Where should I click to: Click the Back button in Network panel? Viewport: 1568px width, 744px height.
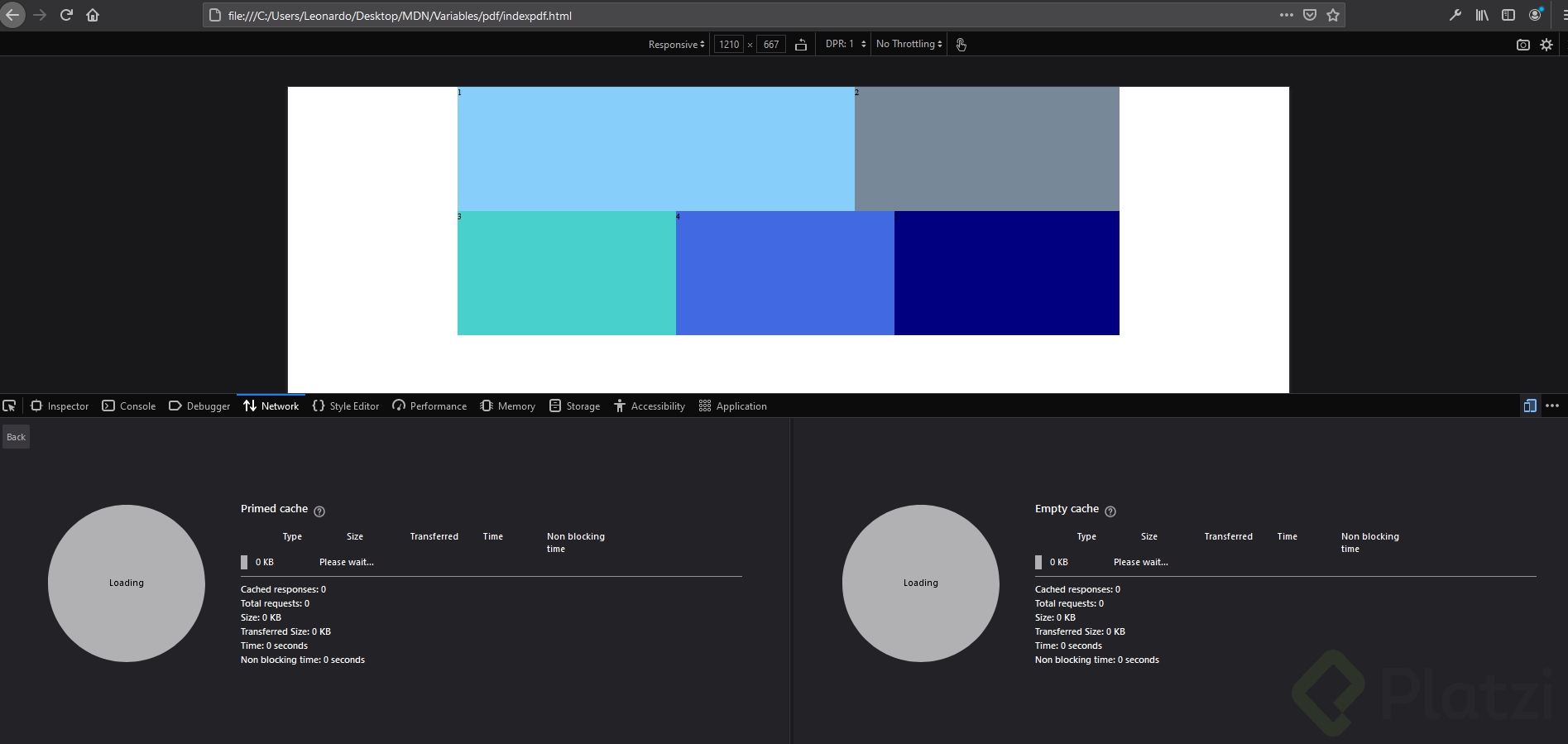[16, 437]
